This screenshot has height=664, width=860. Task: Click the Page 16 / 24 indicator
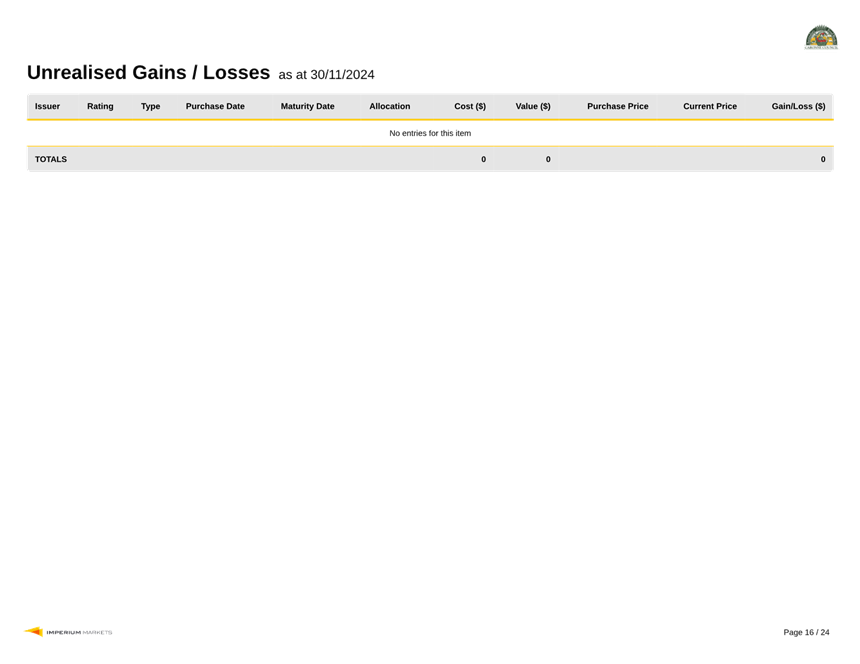(x=806, y=632)
